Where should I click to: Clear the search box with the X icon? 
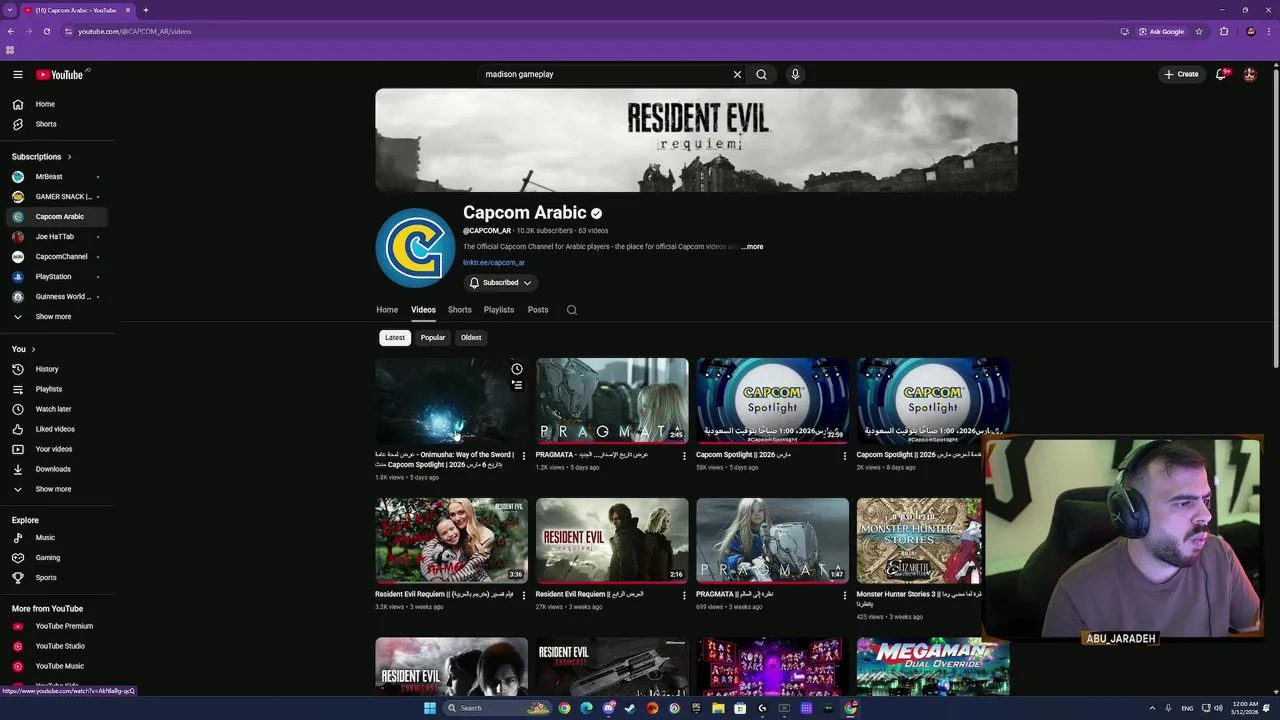click(x=737, y=74)
